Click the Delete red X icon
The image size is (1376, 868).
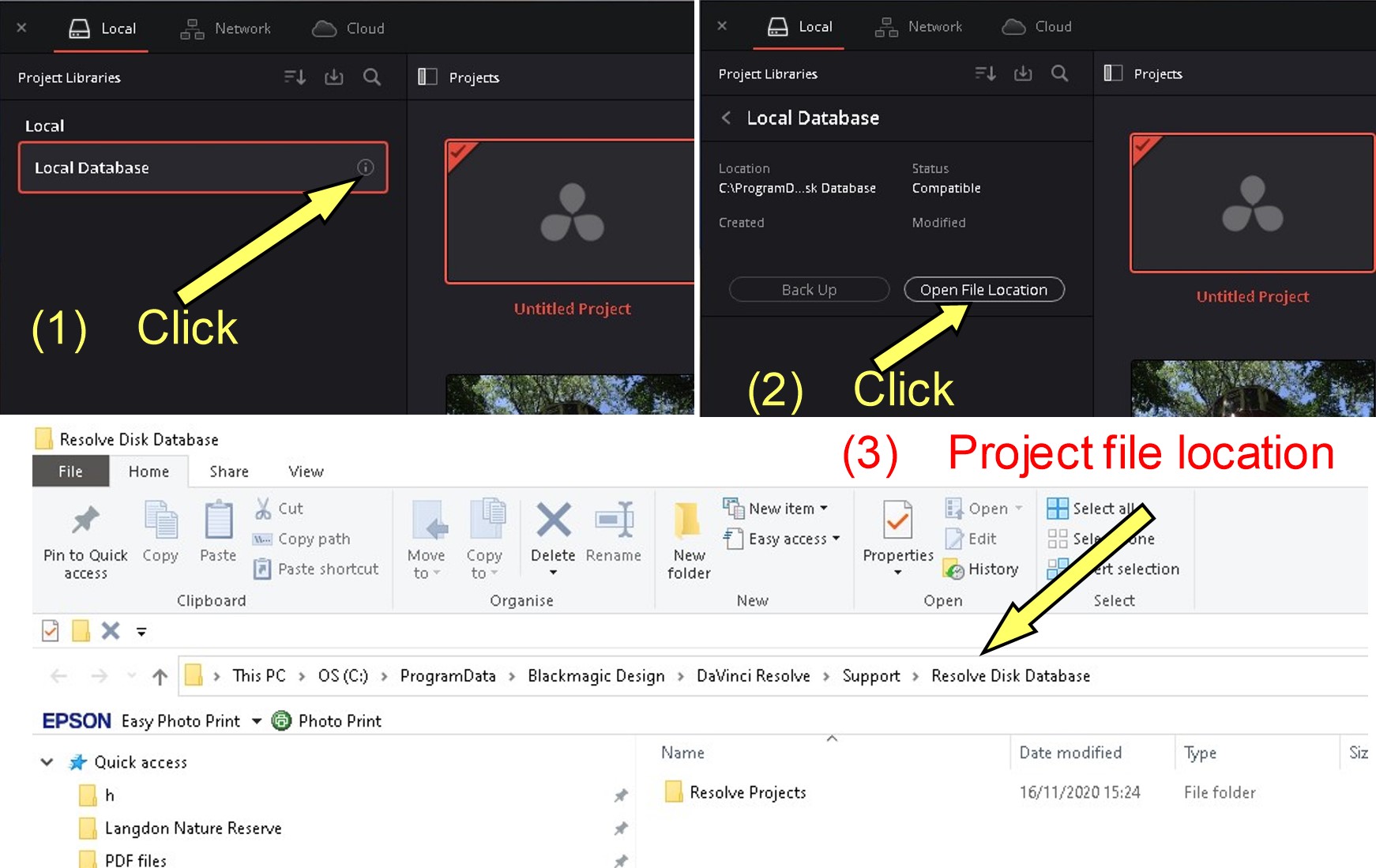[553, 520]
